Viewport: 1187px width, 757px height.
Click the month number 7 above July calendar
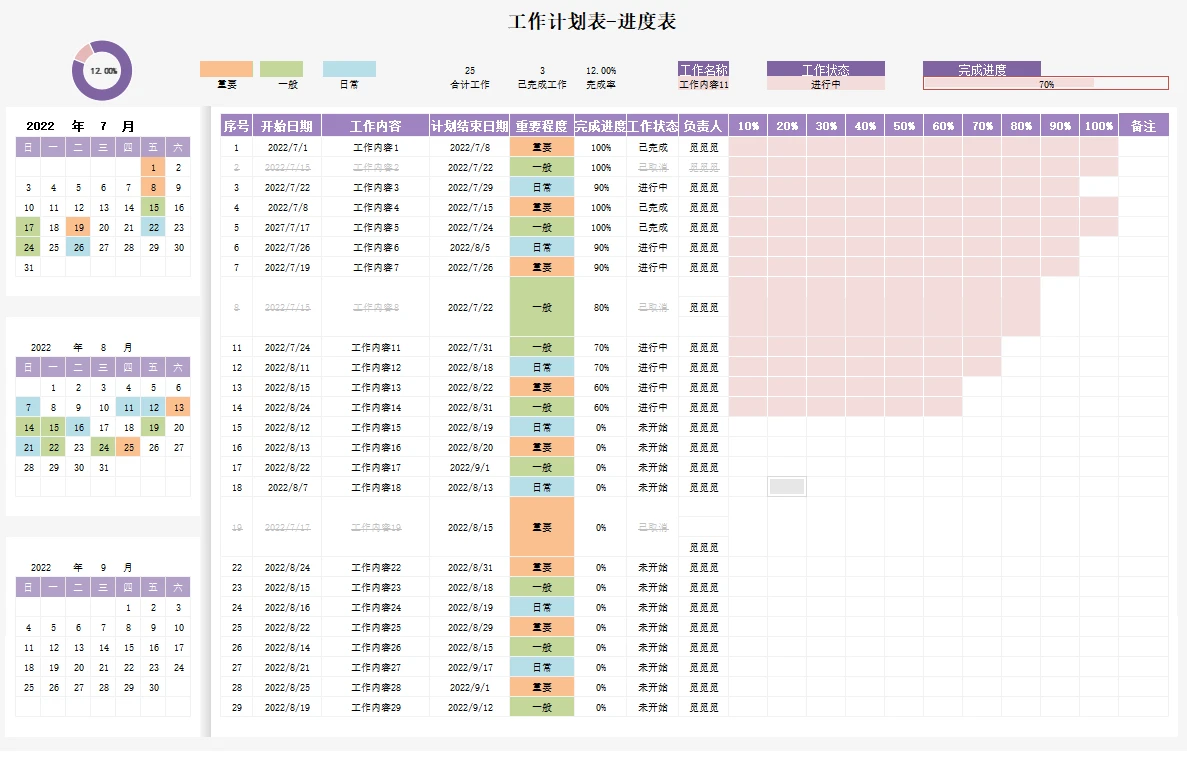(103, 126)
